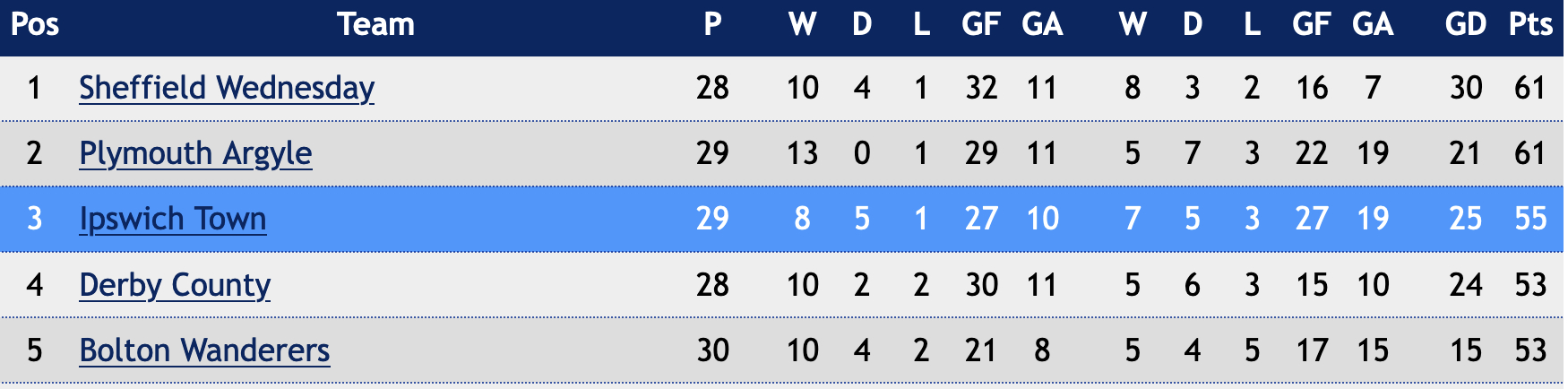Click the Team column header

pos(376,24)
